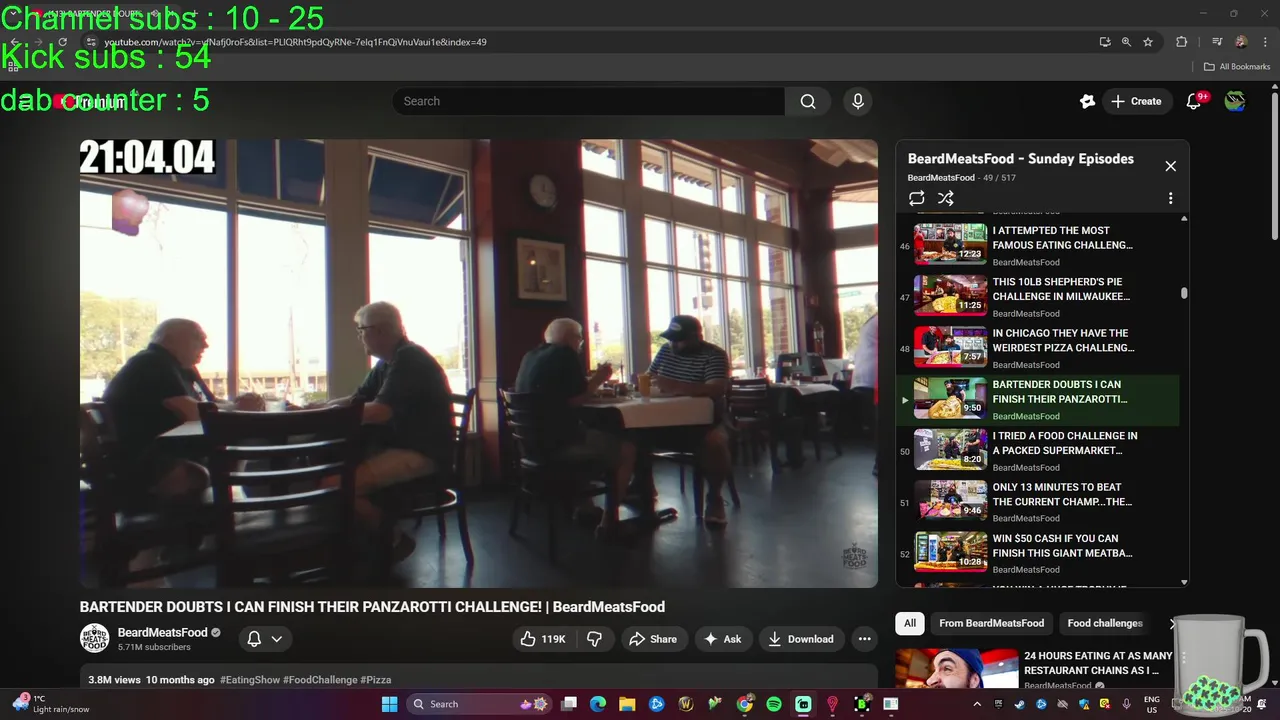Download the video
Screen dimensions: 1280x720
(x=800, y=639)
